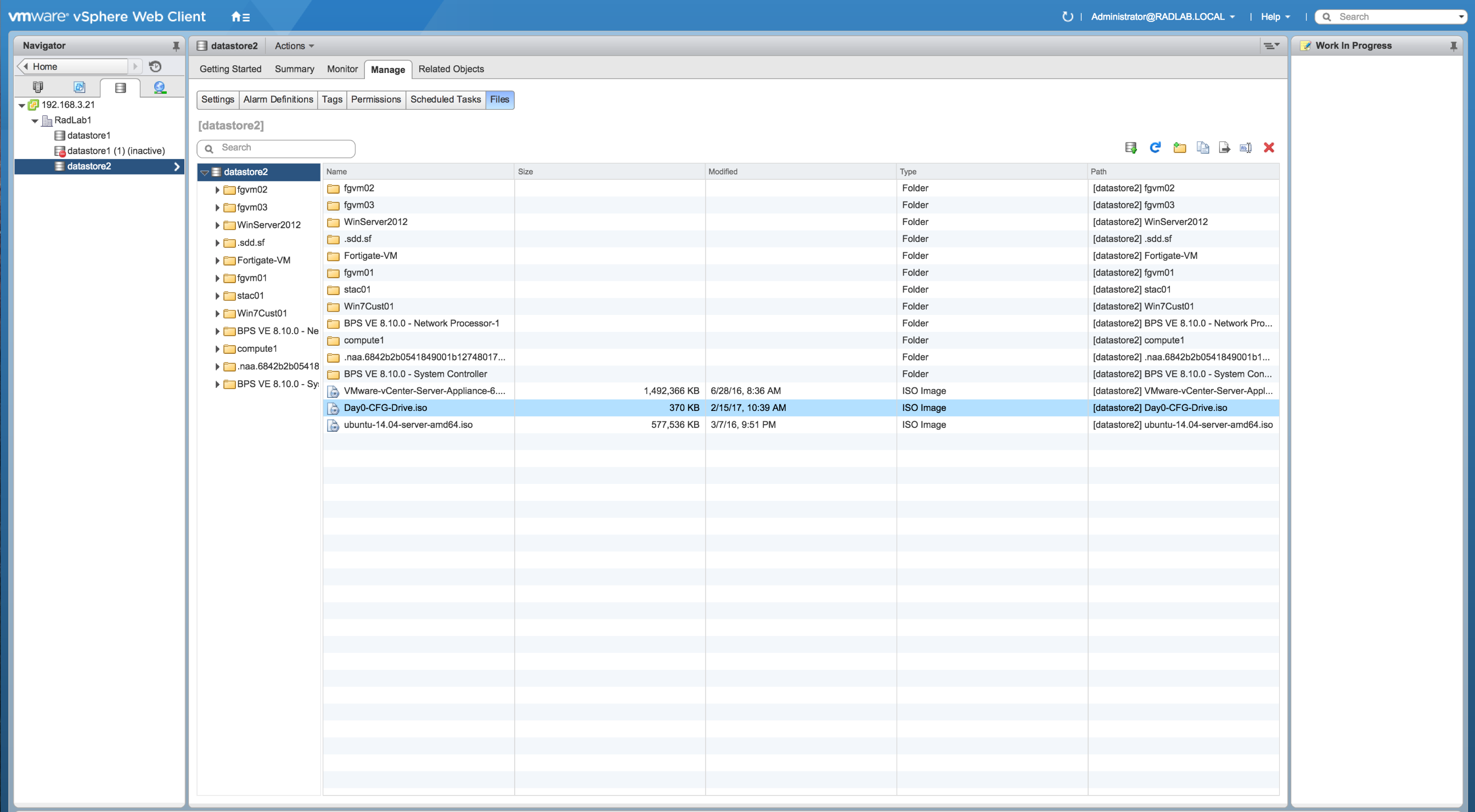Screen dimensions: 1475x812
Task: Open the Administrator@RADLAB.LOCAL user menu
Action: [x=1162, y=16]
